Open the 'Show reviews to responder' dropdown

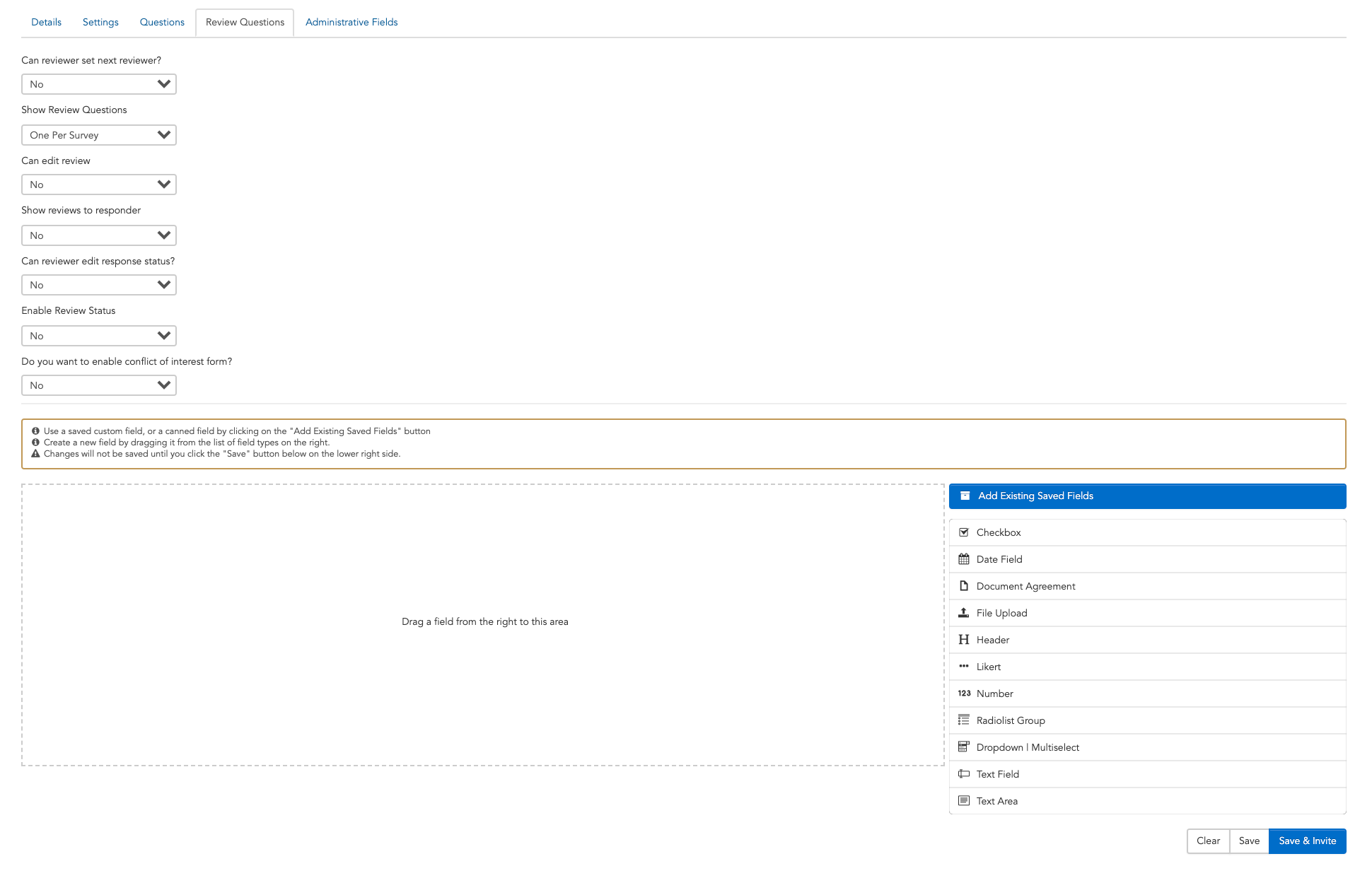99,235
